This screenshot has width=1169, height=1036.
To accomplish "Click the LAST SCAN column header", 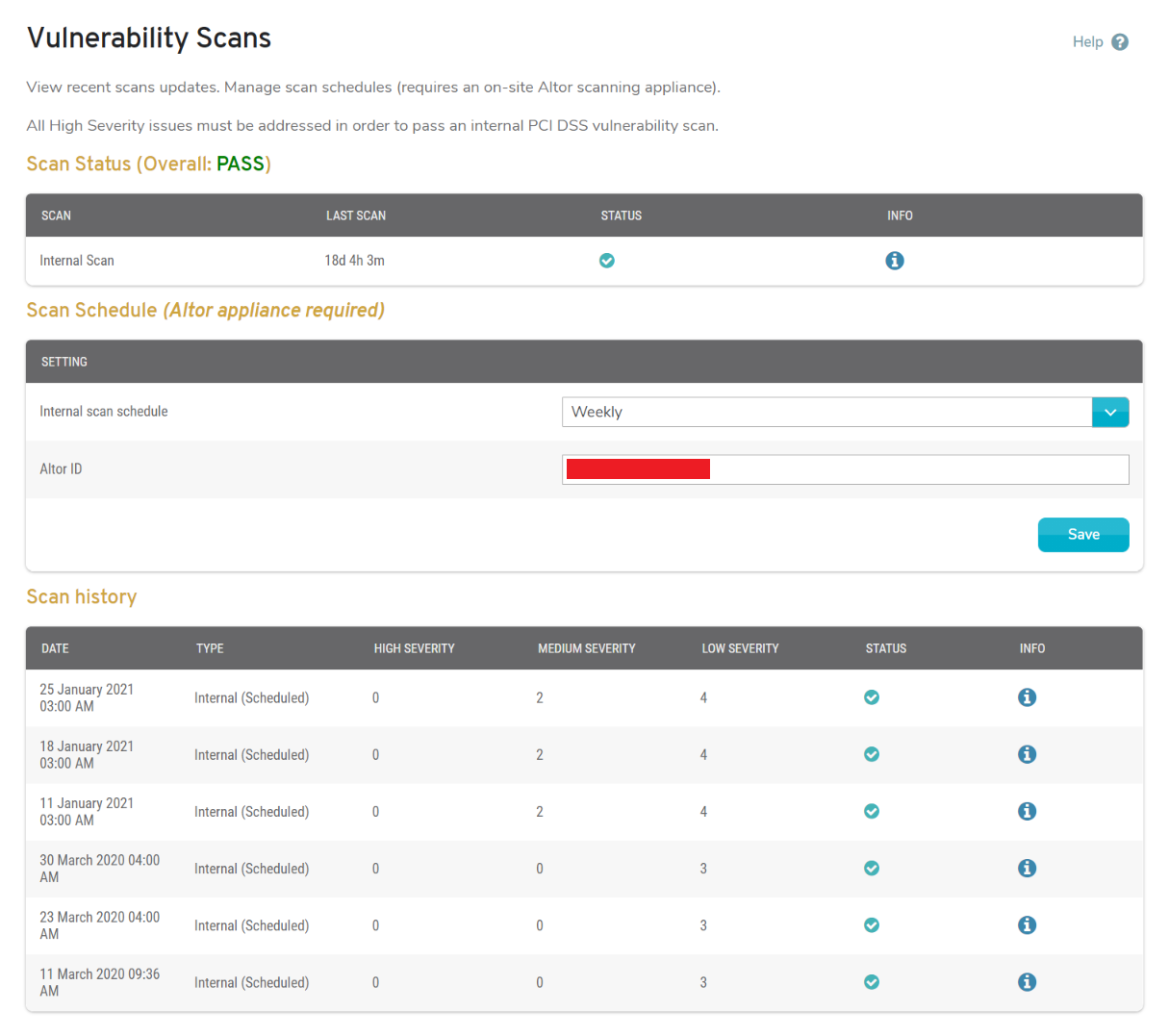I will click(x=356, y=215).
